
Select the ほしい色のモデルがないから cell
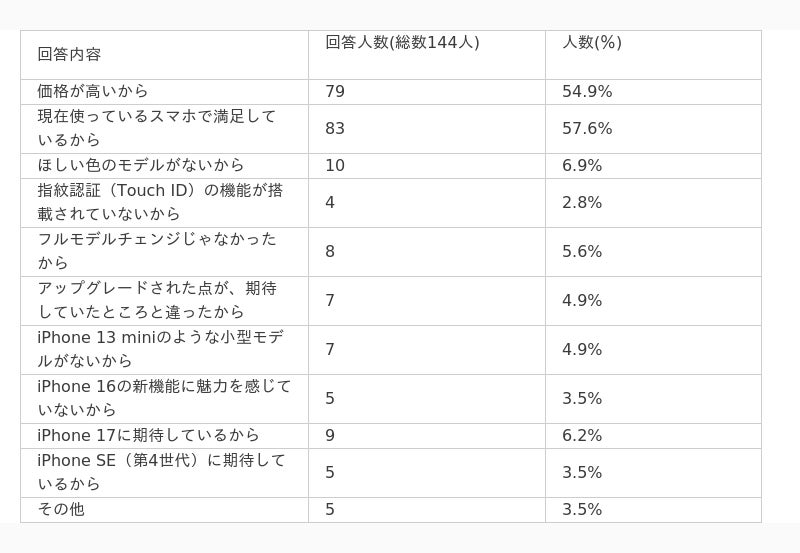(141, 165)
